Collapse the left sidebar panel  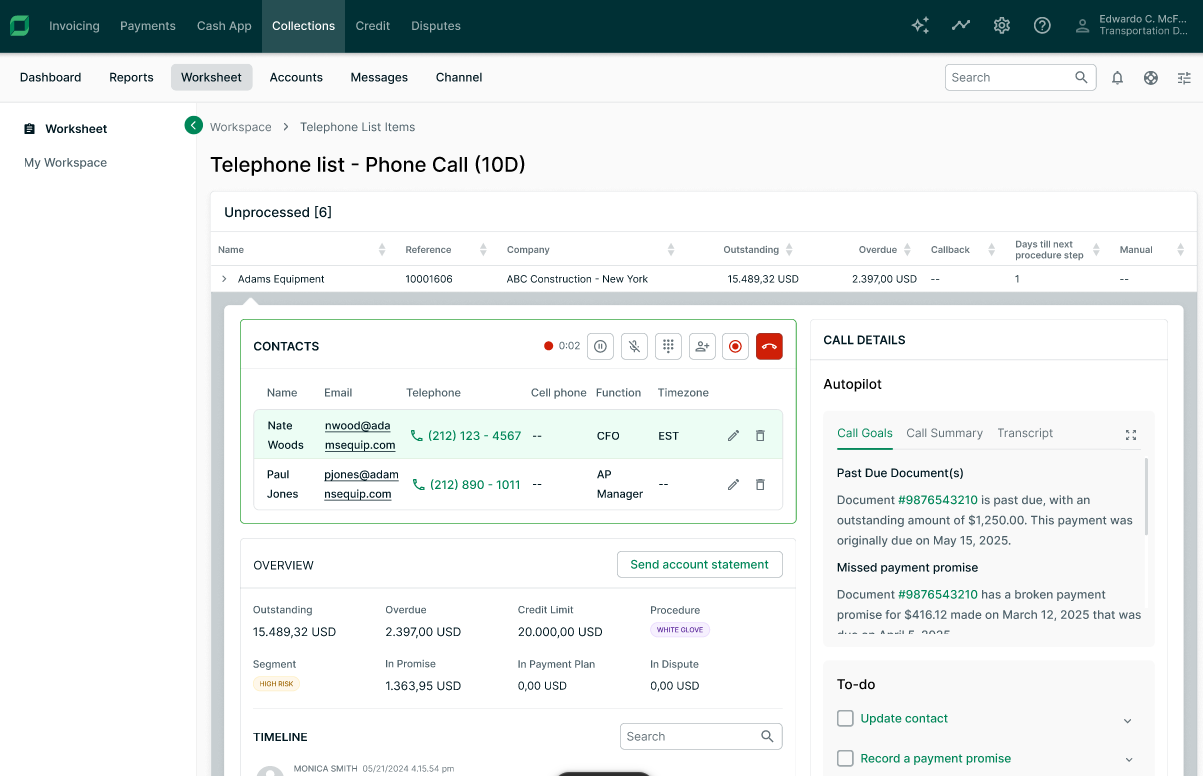(193, 125)
